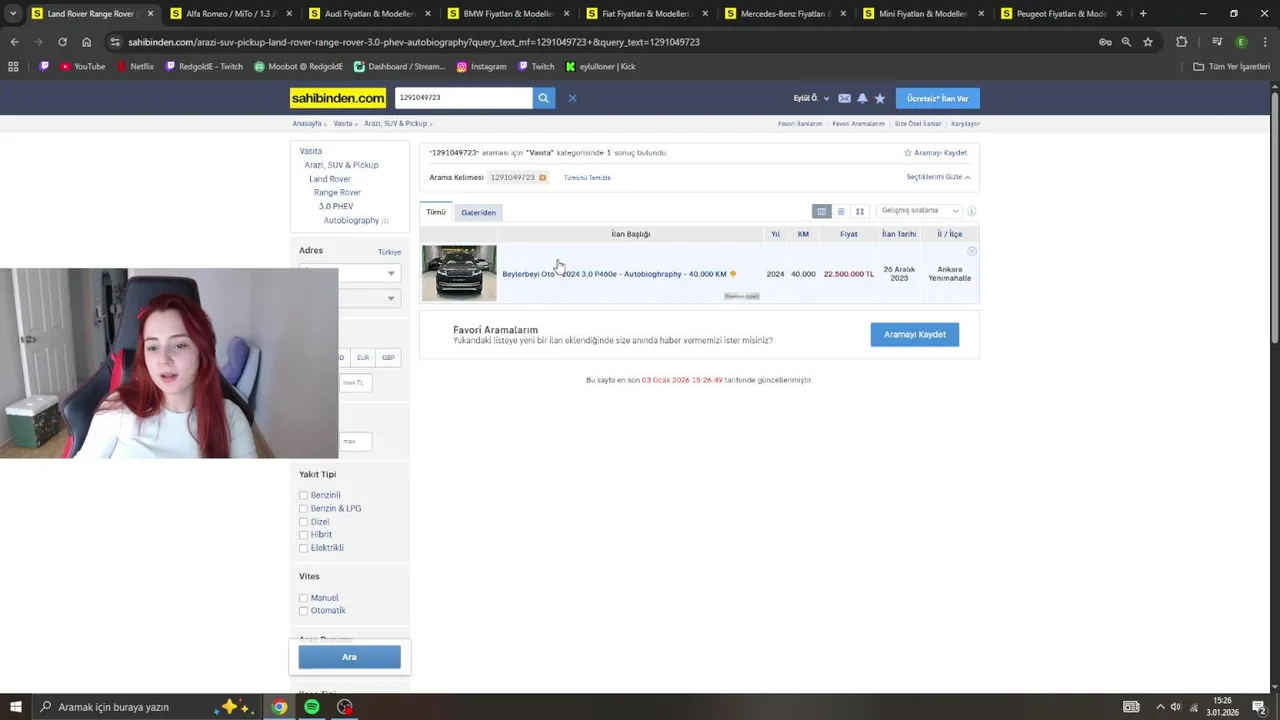Open favorites star icon in header
This screenshot has height=720, width=1280.
880,98
